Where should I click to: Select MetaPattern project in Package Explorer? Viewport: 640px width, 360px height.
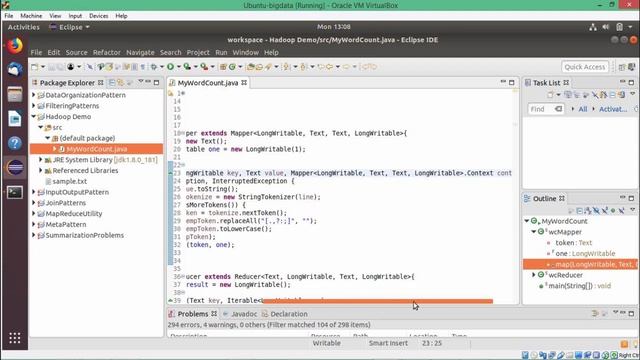66,224
